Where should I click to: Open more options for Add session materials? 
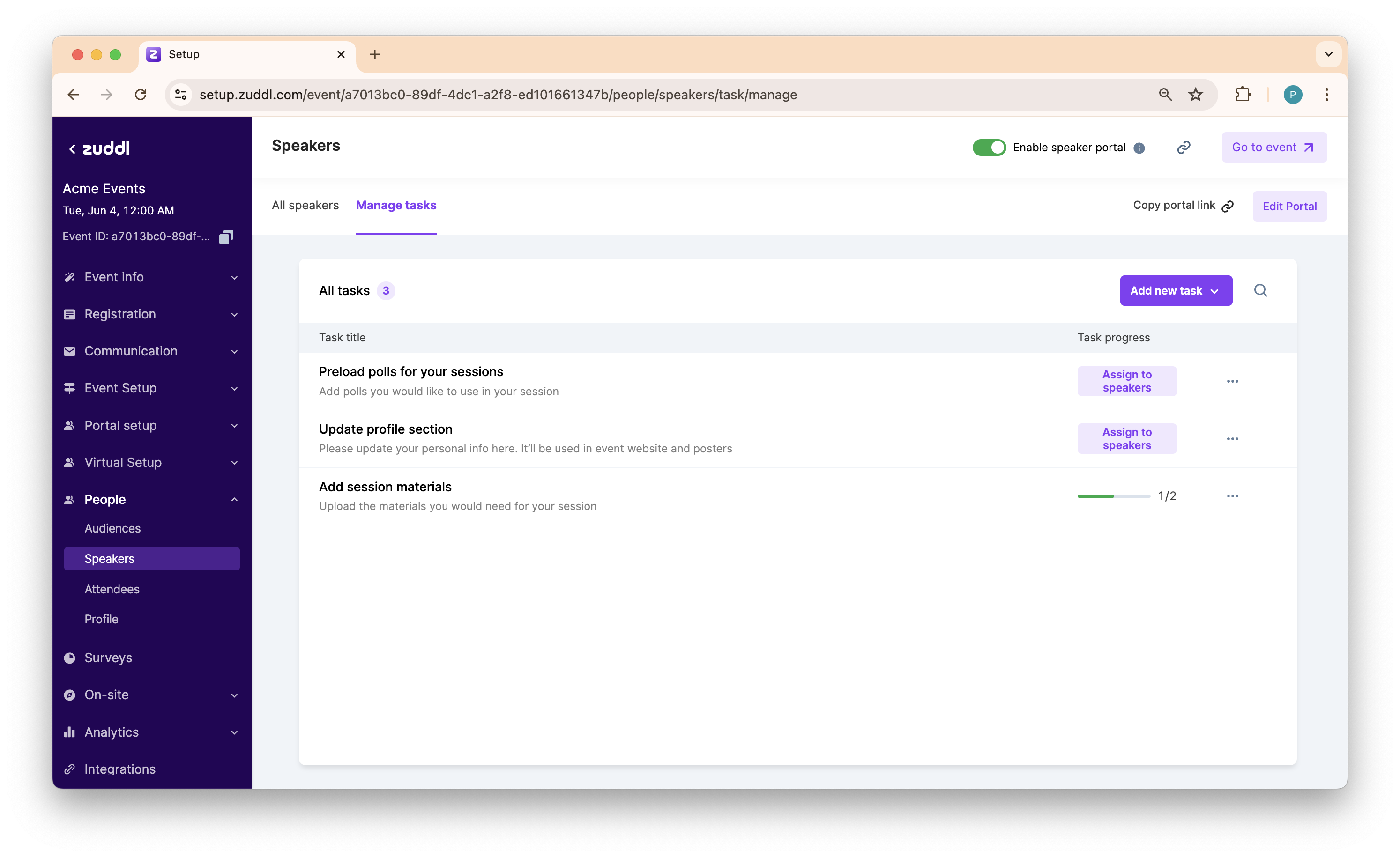[1232, 496]
